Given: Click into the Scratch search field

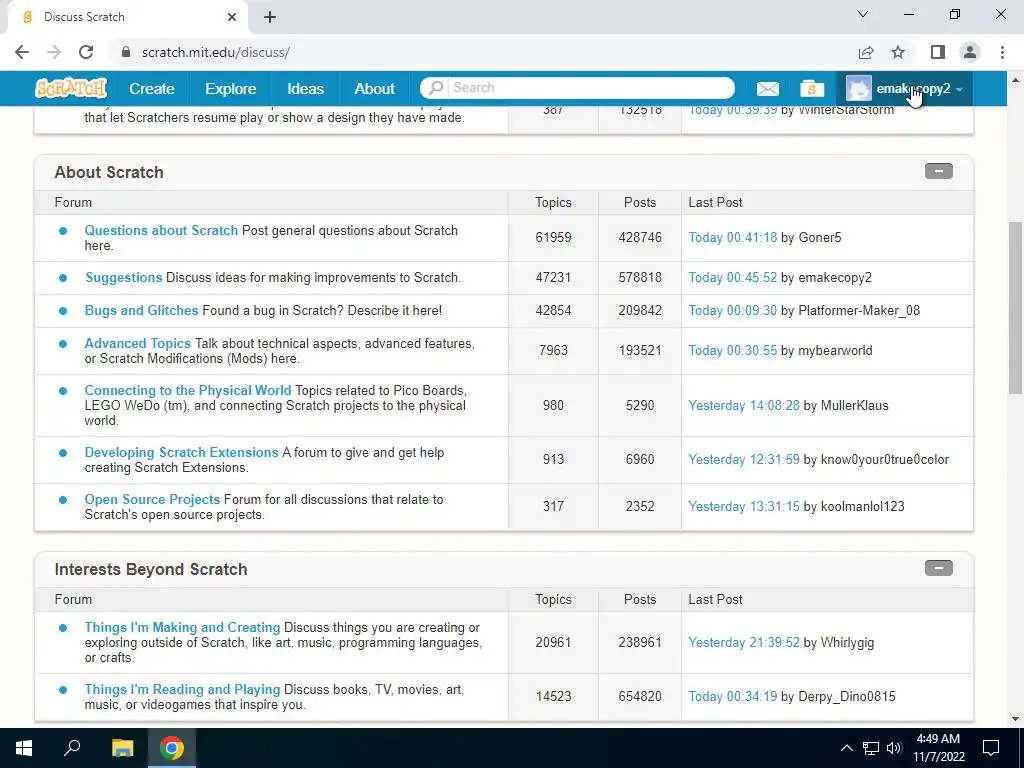Looking at the screenshot, I should [588, 88].
